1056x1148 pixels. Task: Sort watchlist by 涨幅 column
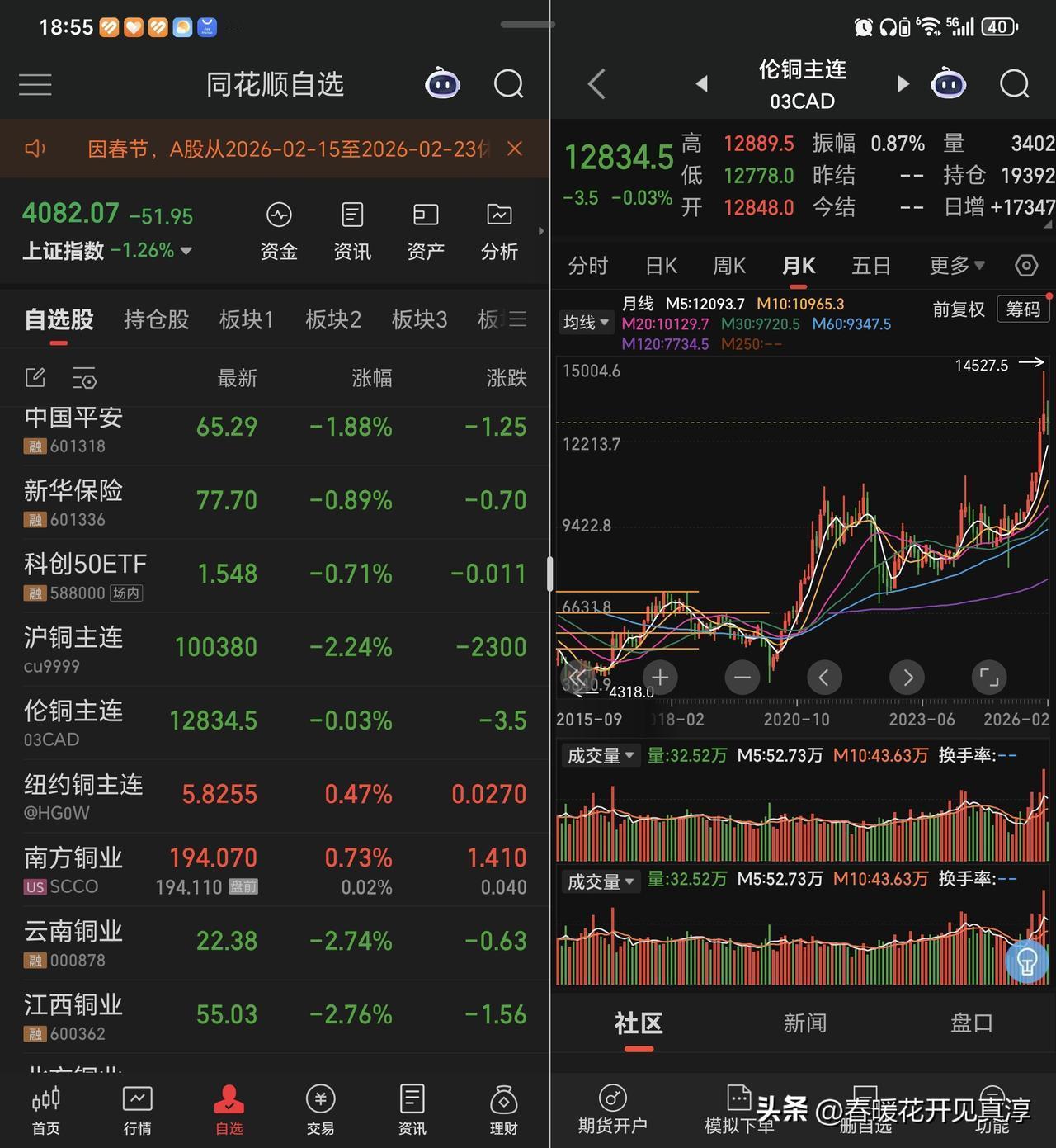pos(372,378)
